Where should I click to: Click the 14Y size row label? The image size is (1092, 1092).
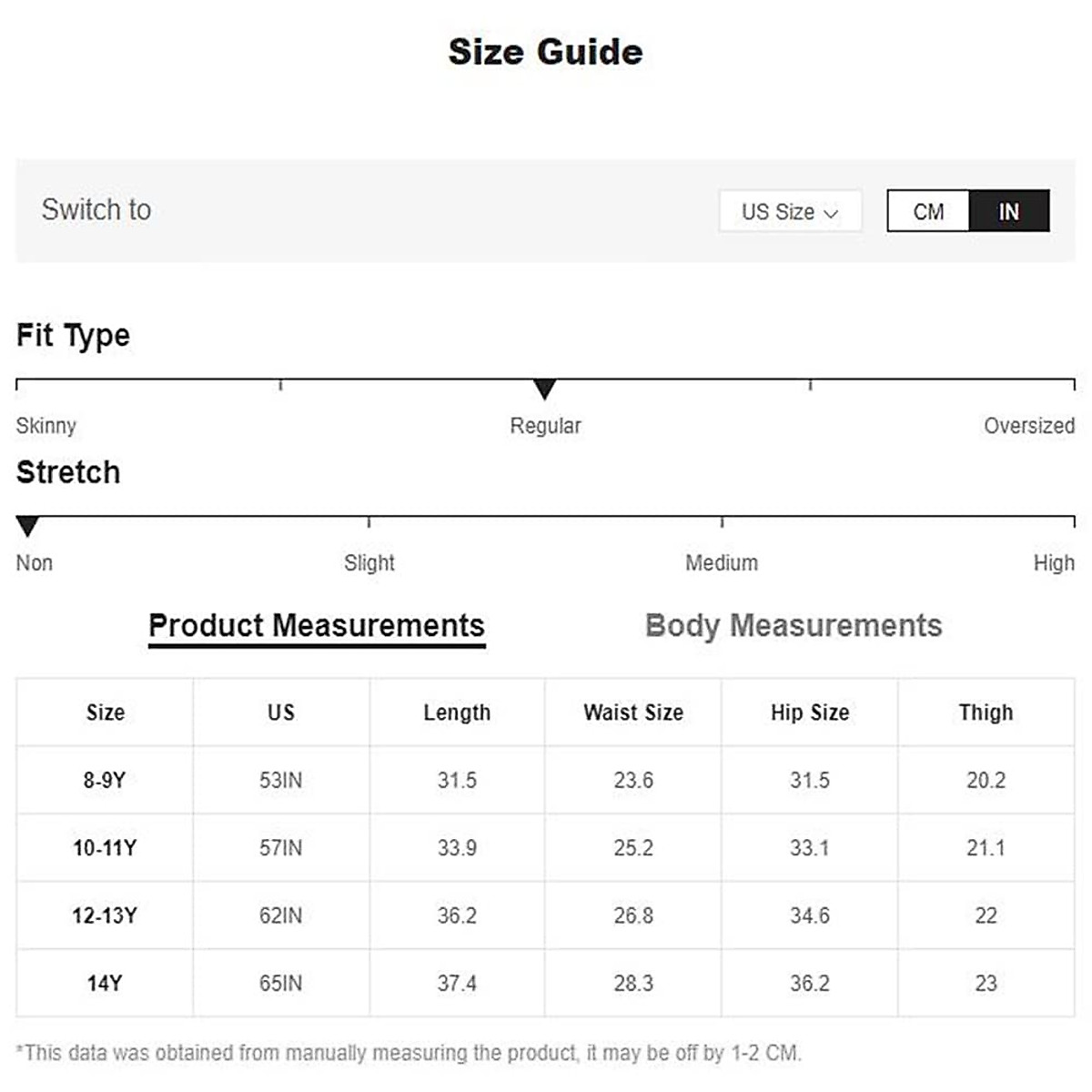pos(105,984)
